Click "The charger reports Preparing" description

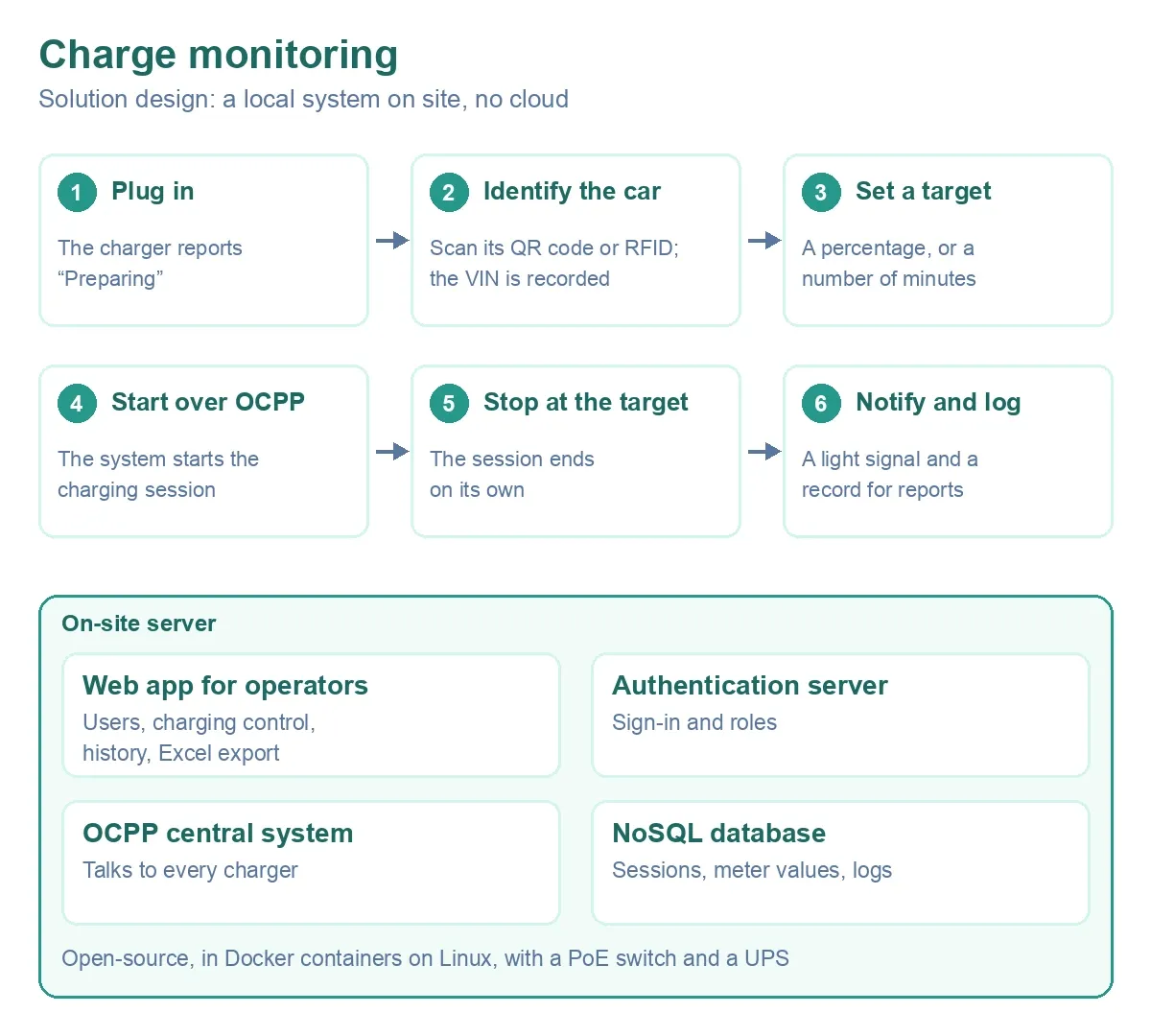click(150, 263)
